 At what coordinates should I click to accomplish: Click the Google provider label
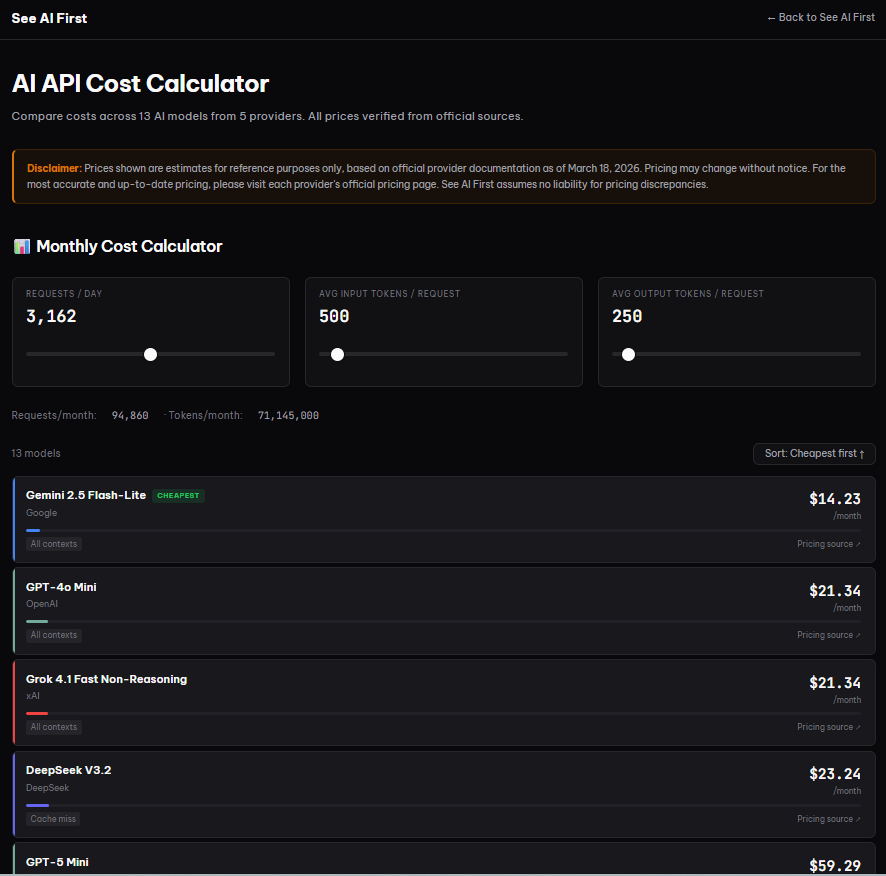(41, 513)
